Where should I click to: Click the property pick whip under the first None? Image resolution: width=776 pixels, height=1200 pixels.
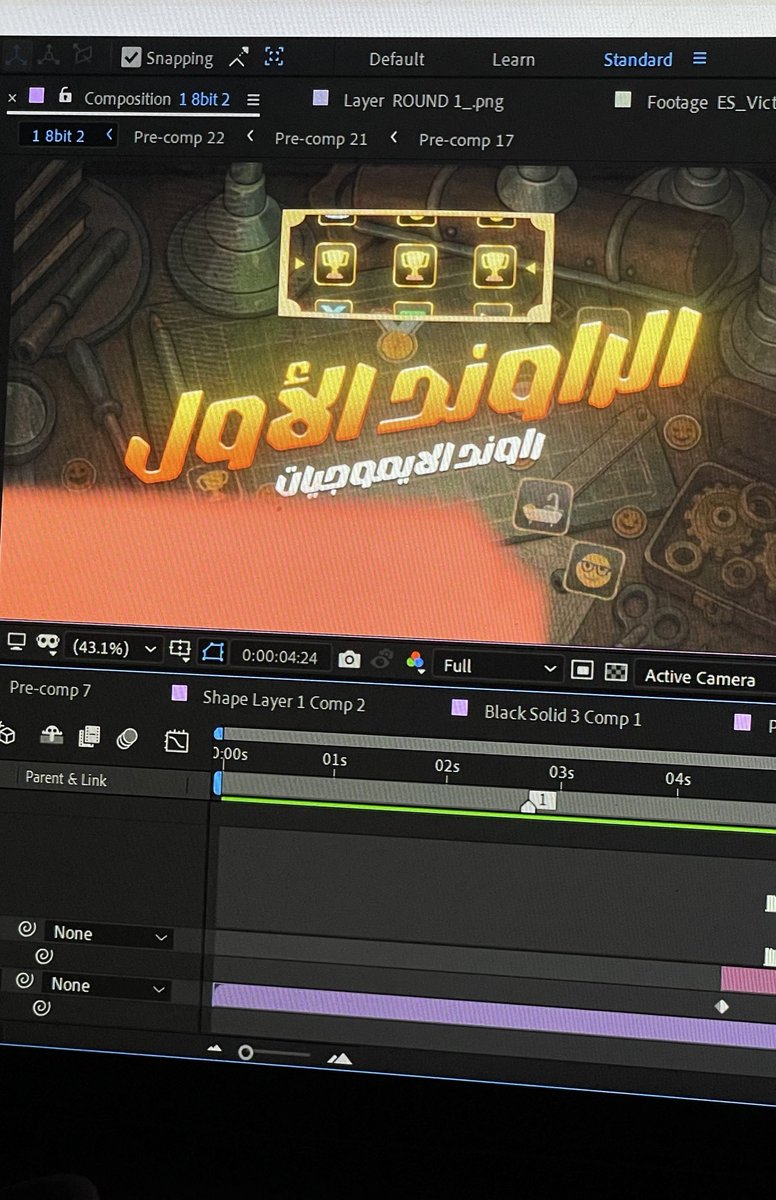[x=42, y=957]
